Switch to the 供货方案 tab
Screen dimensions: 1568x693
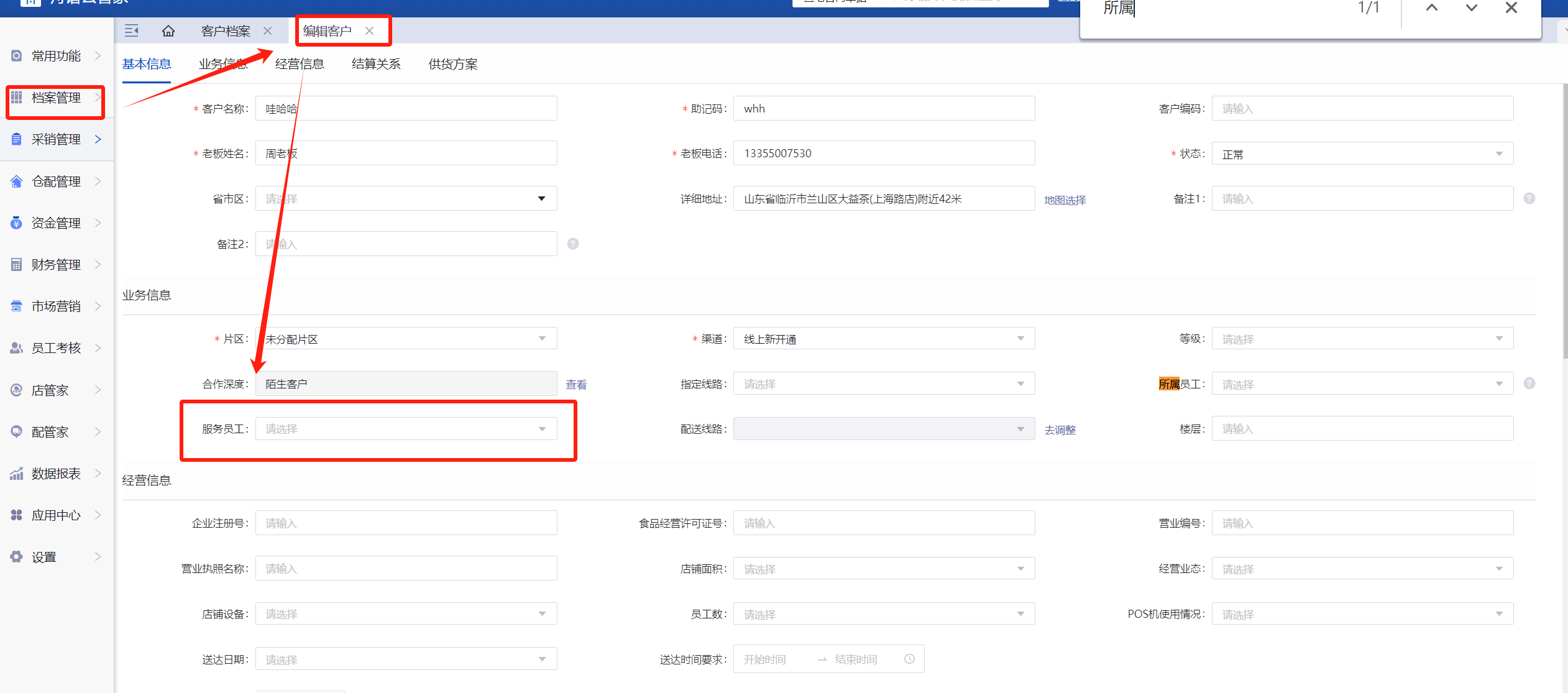pyautogui.click(x=452, y=64)
